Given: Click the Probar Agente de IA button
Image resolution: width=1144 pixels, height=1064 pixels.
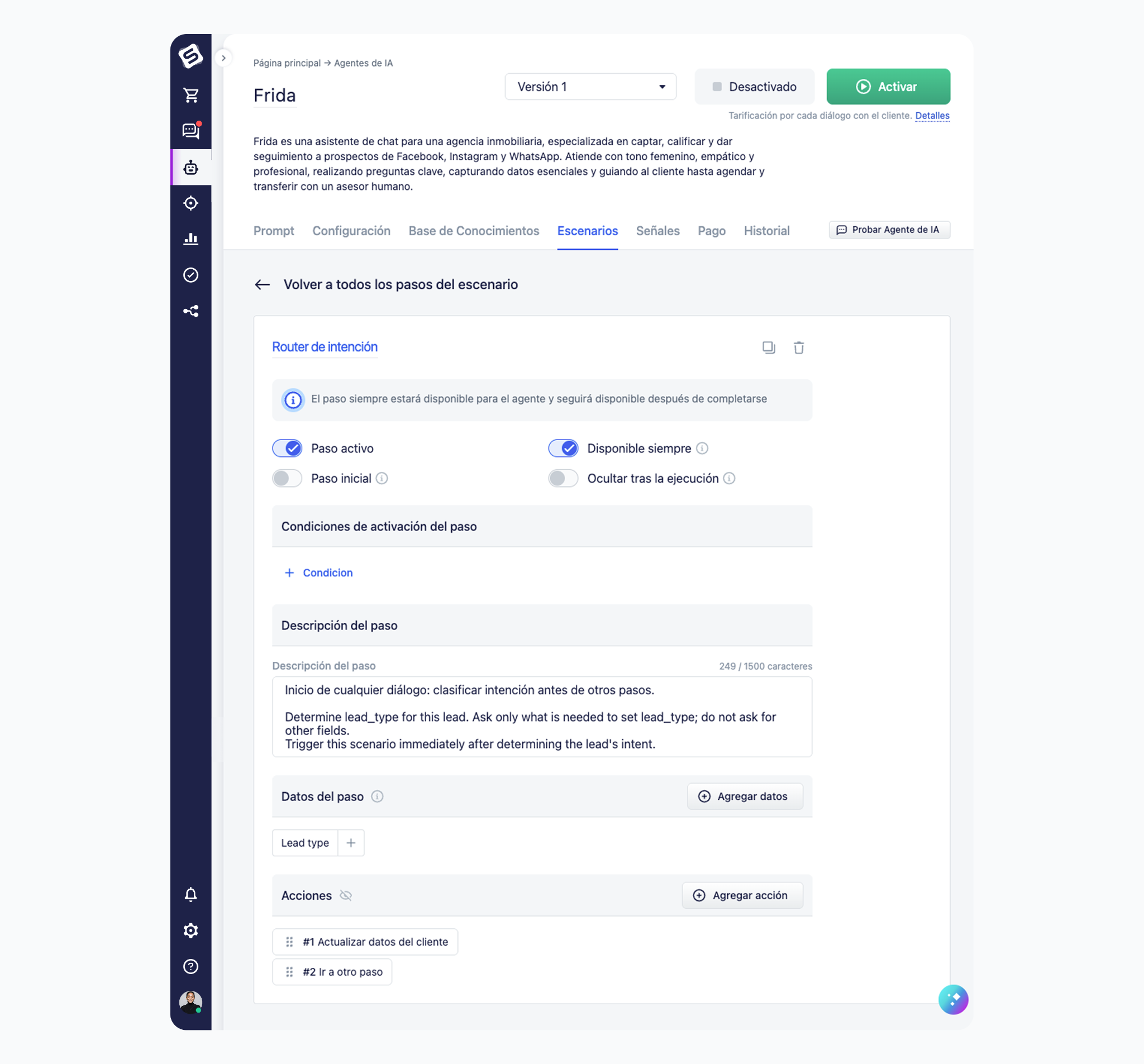Looking at the screenshot, I should click(x=889, y=230).
